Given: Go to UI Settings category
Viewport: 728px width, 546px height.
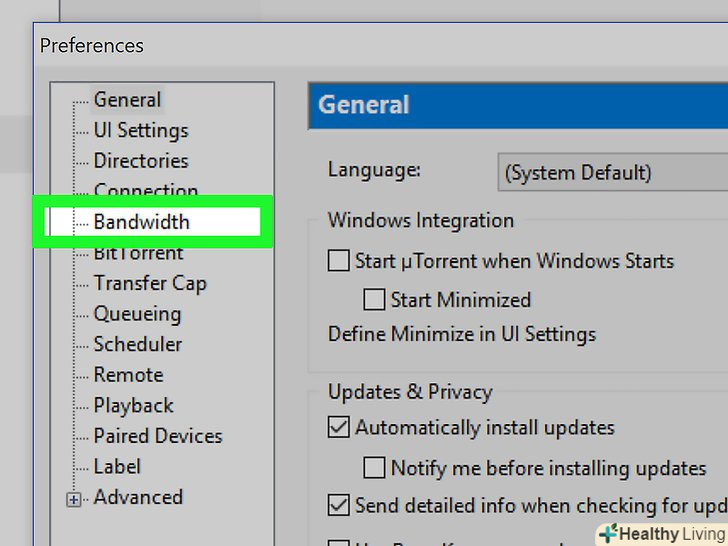Looking at the screenshot, I should 141,131.
